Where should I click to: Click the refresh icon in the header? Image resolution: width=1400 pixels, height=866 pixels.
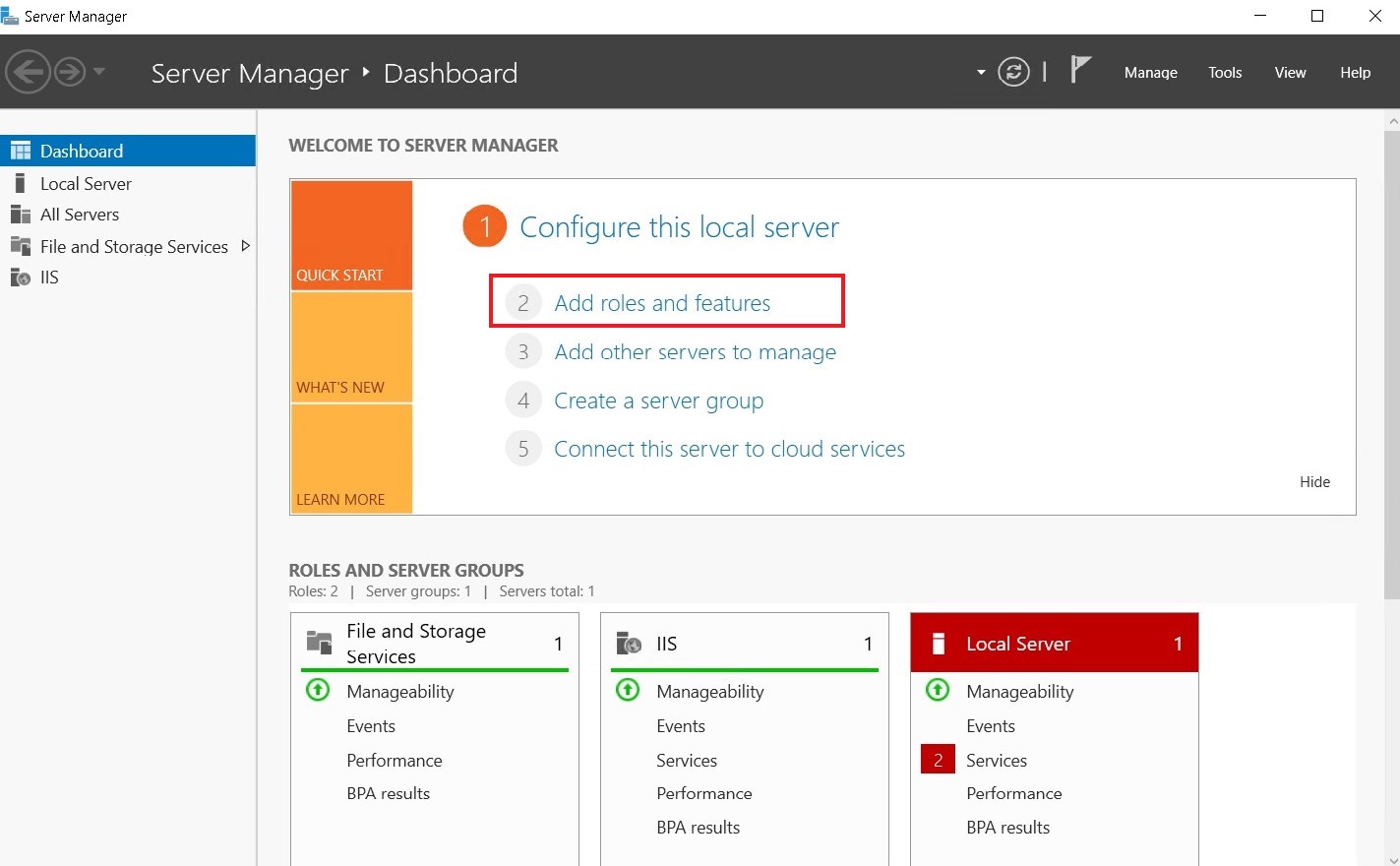tap(1013, 71)
